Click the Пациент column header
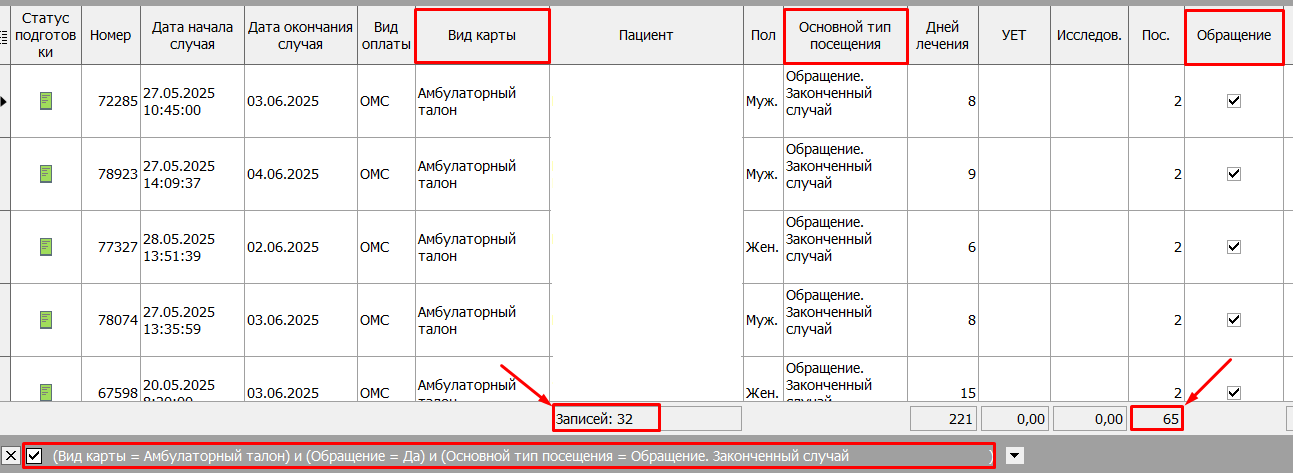 [x=646, y=35]
